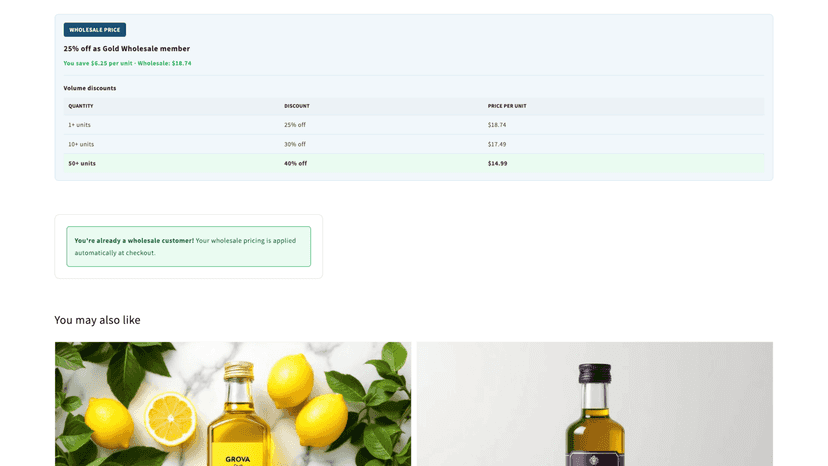Image resolution: width=828 pixels, height=466 pixels.
Task: Click the 'Volume discounts' label
Action: (90, 88)
